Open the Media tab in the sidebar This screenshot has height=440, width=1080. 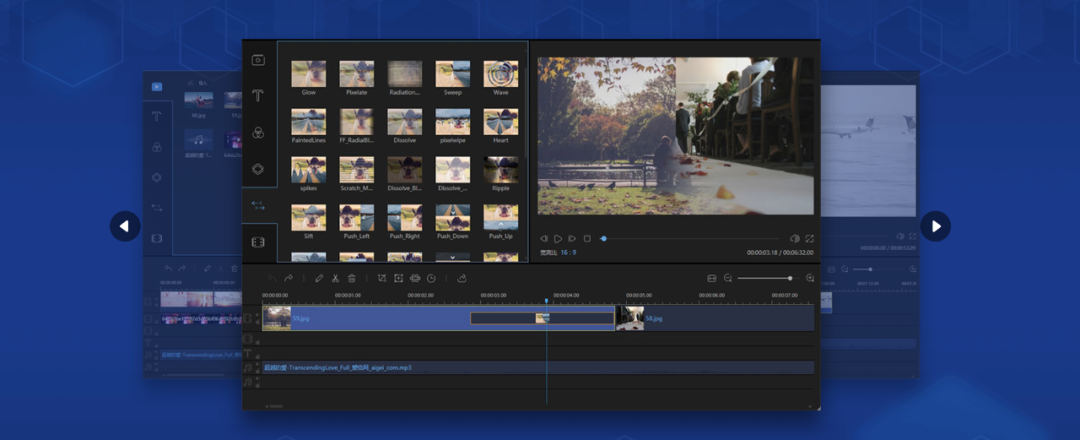[x=258, y=60]
